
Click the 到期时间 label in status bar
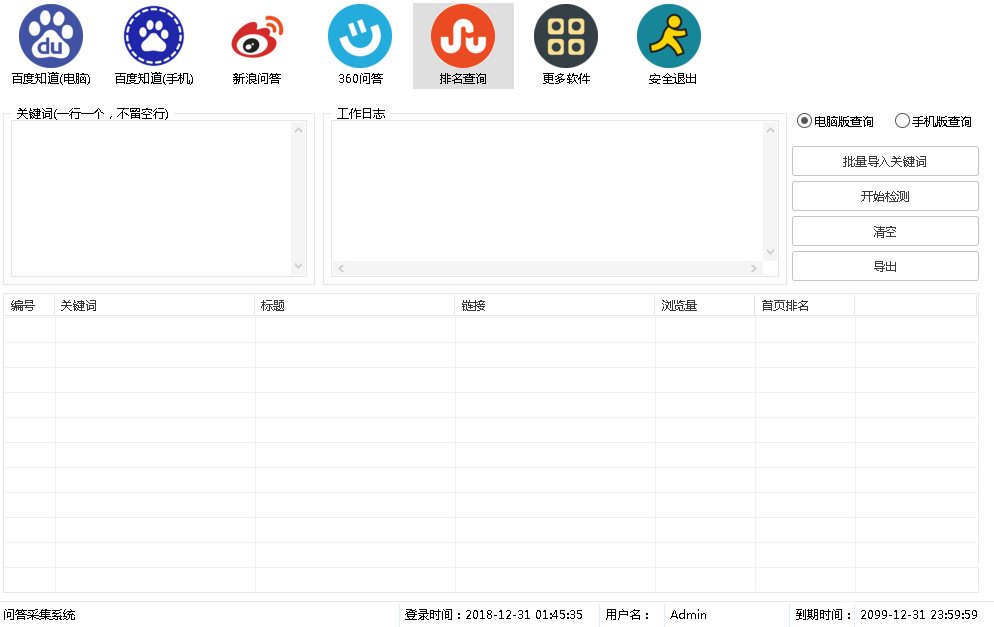[823, 614]
